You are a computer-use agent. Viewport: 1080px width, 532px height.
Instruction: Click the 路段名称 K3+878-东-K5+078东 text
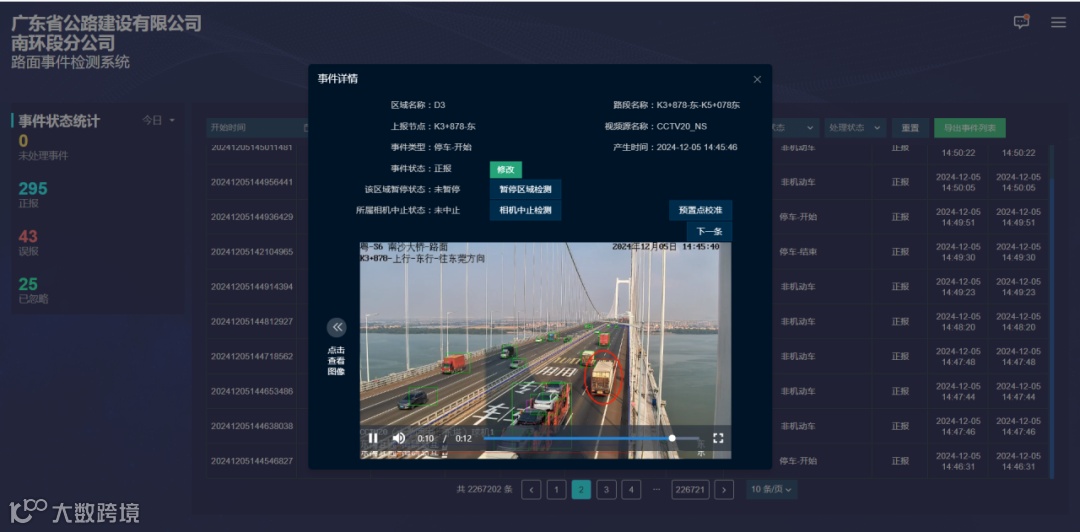point(676,105)
